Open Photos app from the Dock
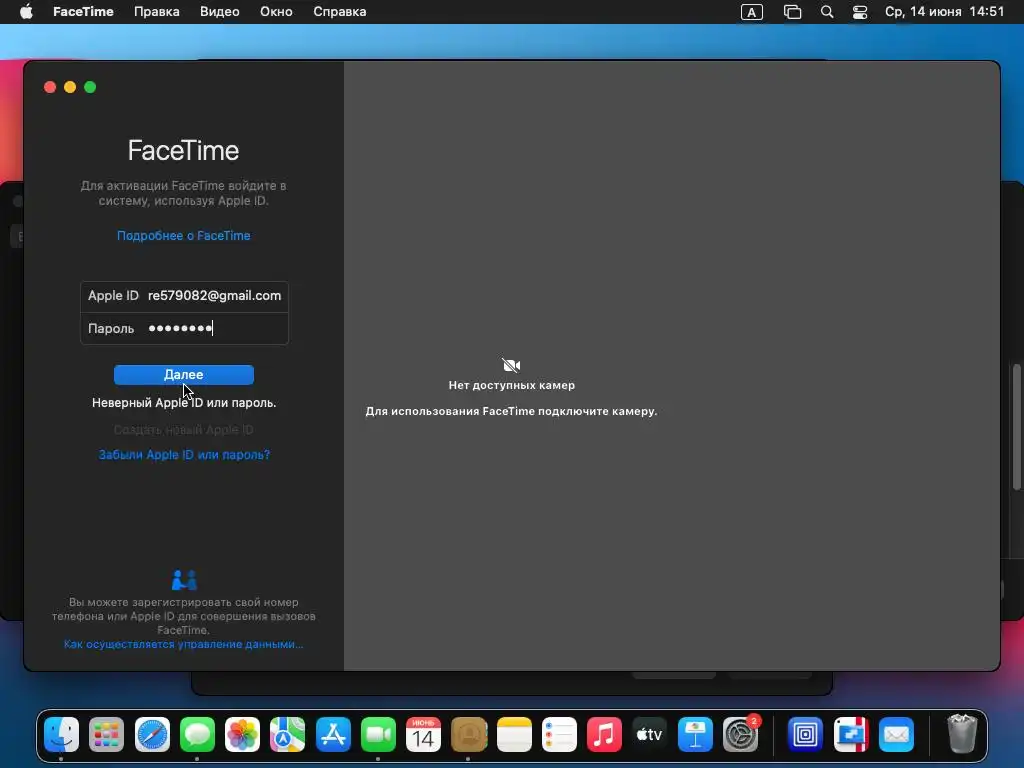This screenshot has width=1024, height=768. coord(242,734)
